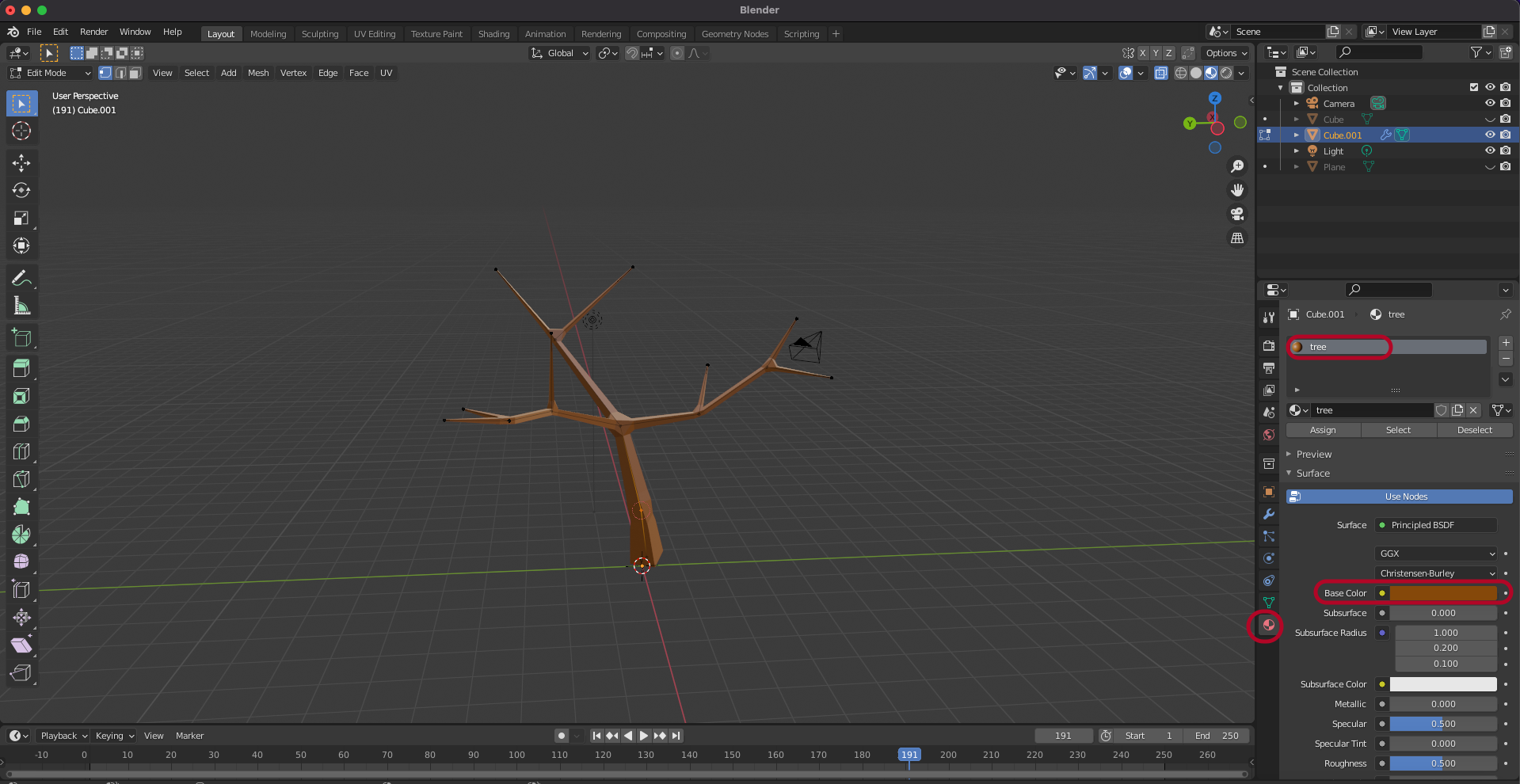Toggle camera view in viewport
Viewport: 1520px width, 784px height.
click(1236, 214)
